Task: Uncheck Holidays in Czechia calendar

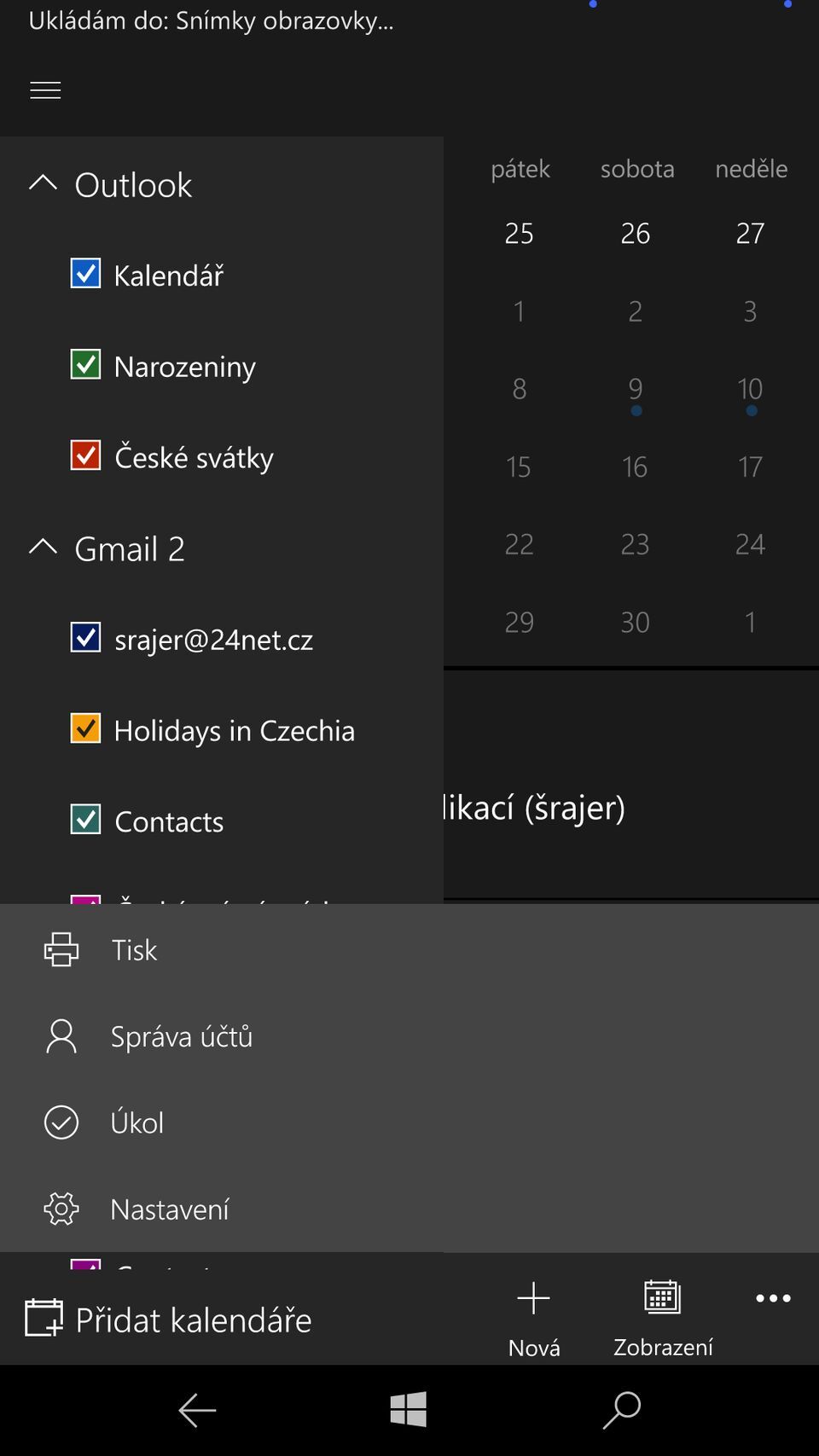Action: coord(85,728)
